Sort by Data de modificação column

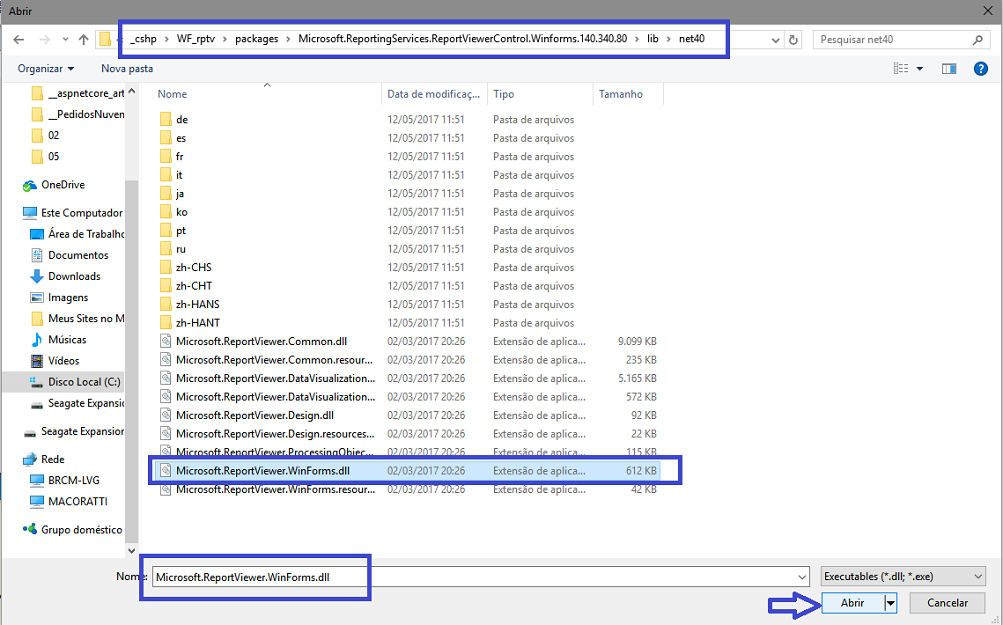(433, 94)
